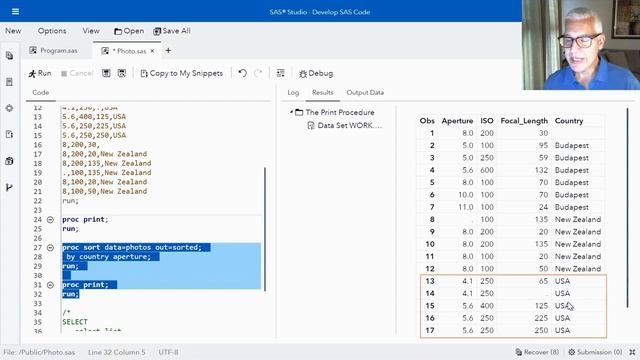The image size is (640, 360).
Task: Click the Line 32 Column 5 indicator
Action: pos(116,352)
